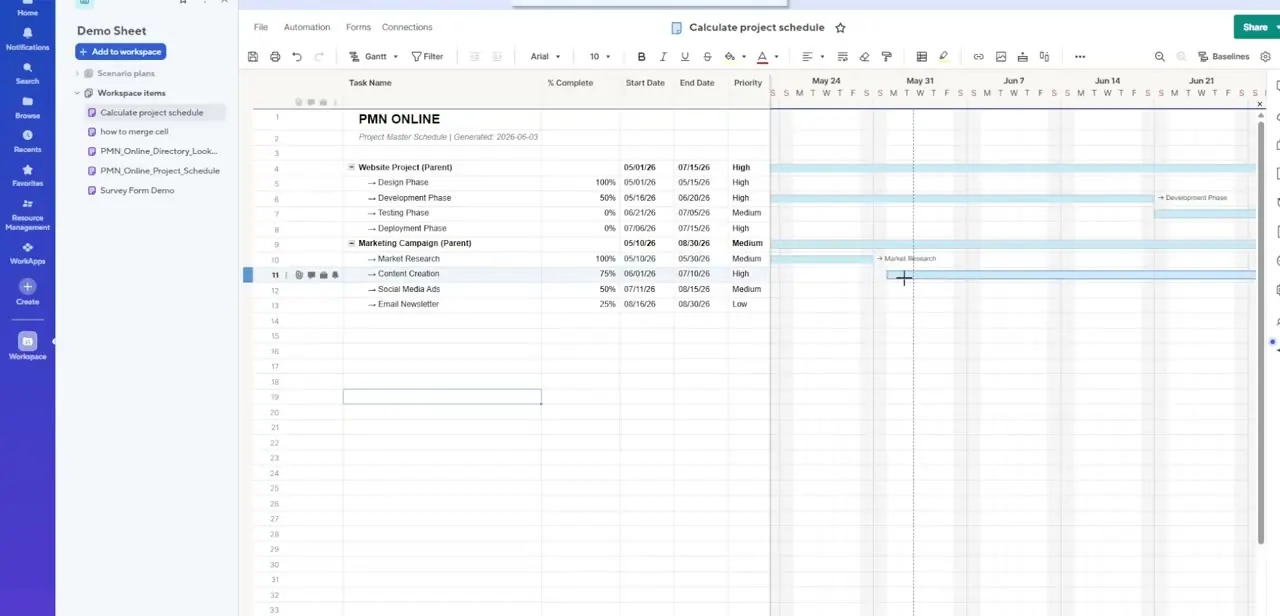The width and height of the screenshot is (1280, 616).
Task: Open the text color dropdown arrow
Action: click(776, 57)
